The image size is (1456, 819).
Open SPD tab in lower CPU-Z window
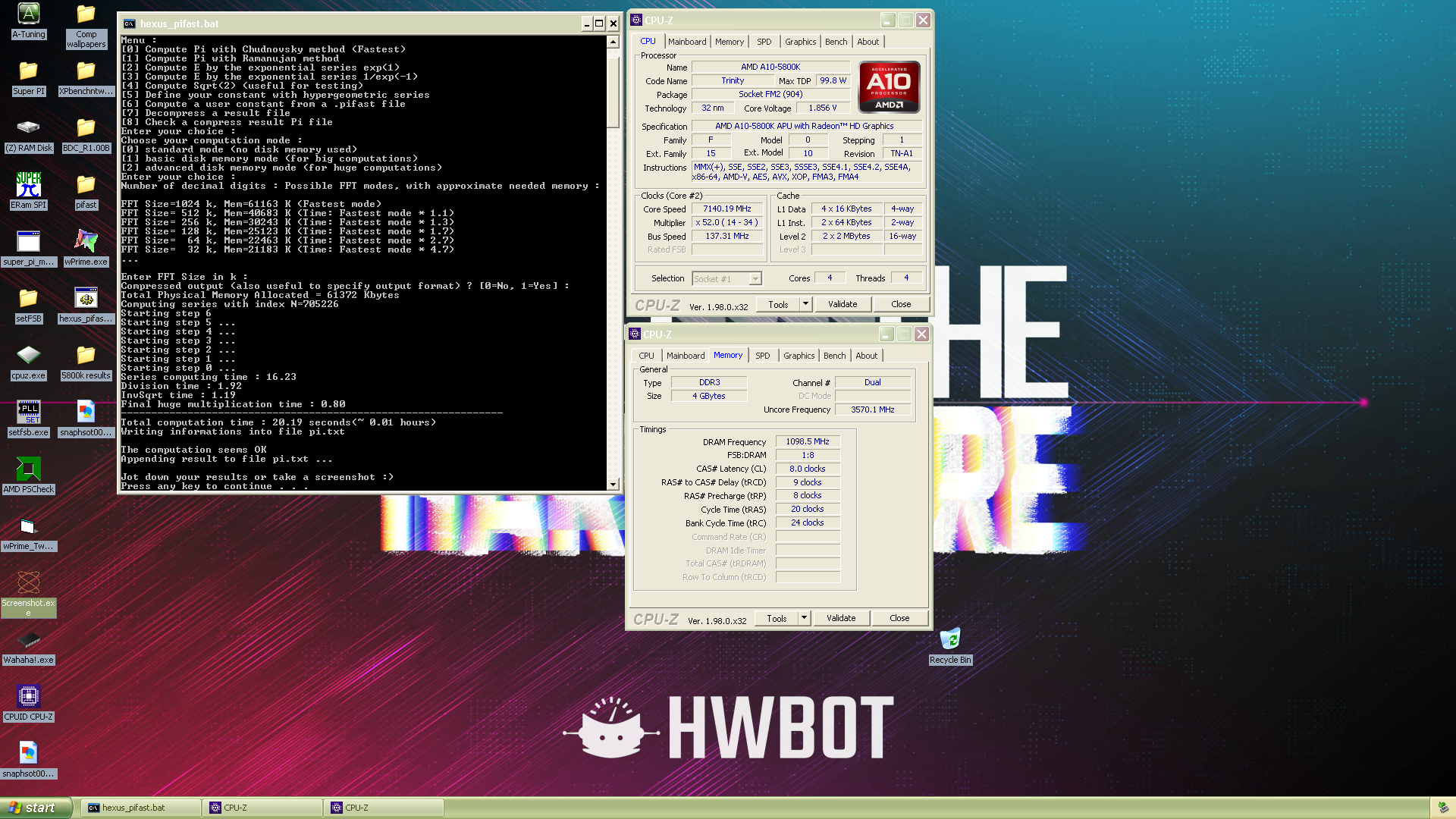[x=763, y=356]
